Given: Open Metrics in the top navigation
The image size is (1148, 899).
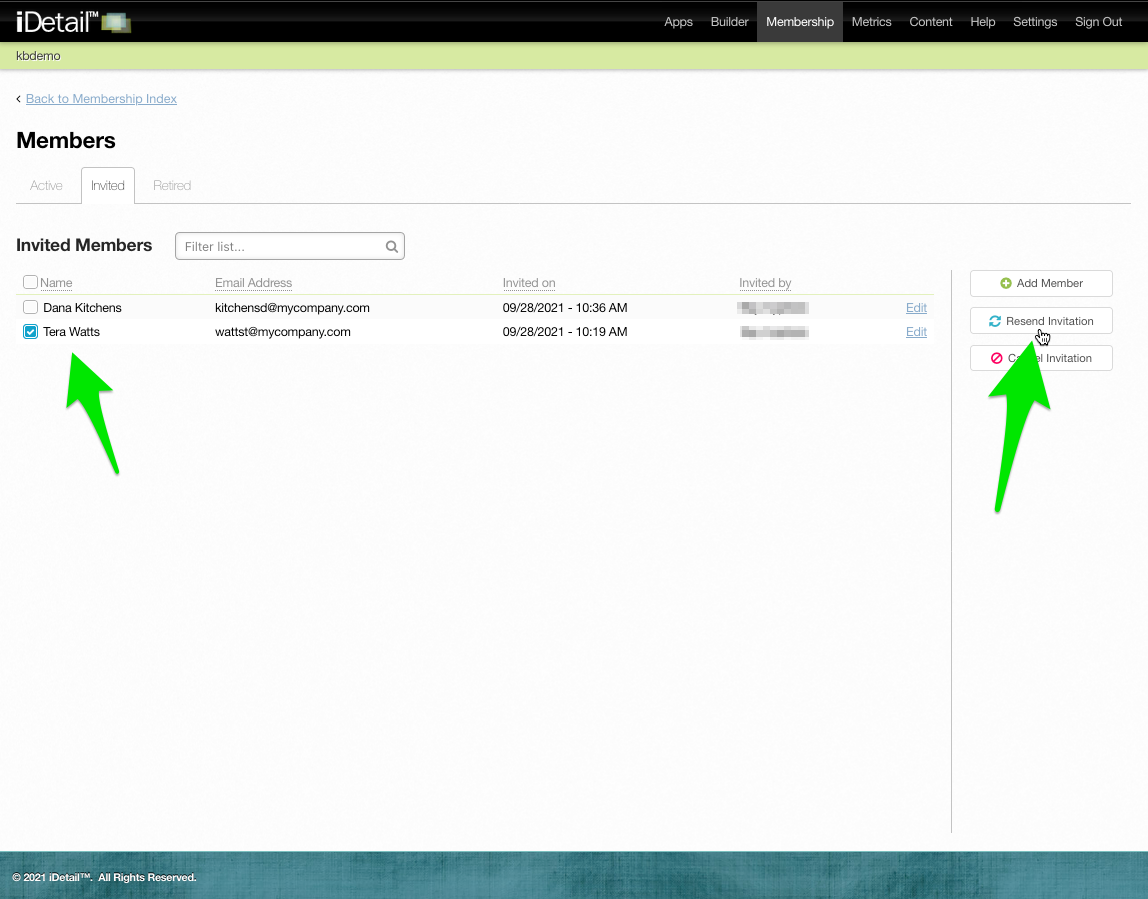Looking at the screenshot, I should pyautogui.click(x=871, y=22).
